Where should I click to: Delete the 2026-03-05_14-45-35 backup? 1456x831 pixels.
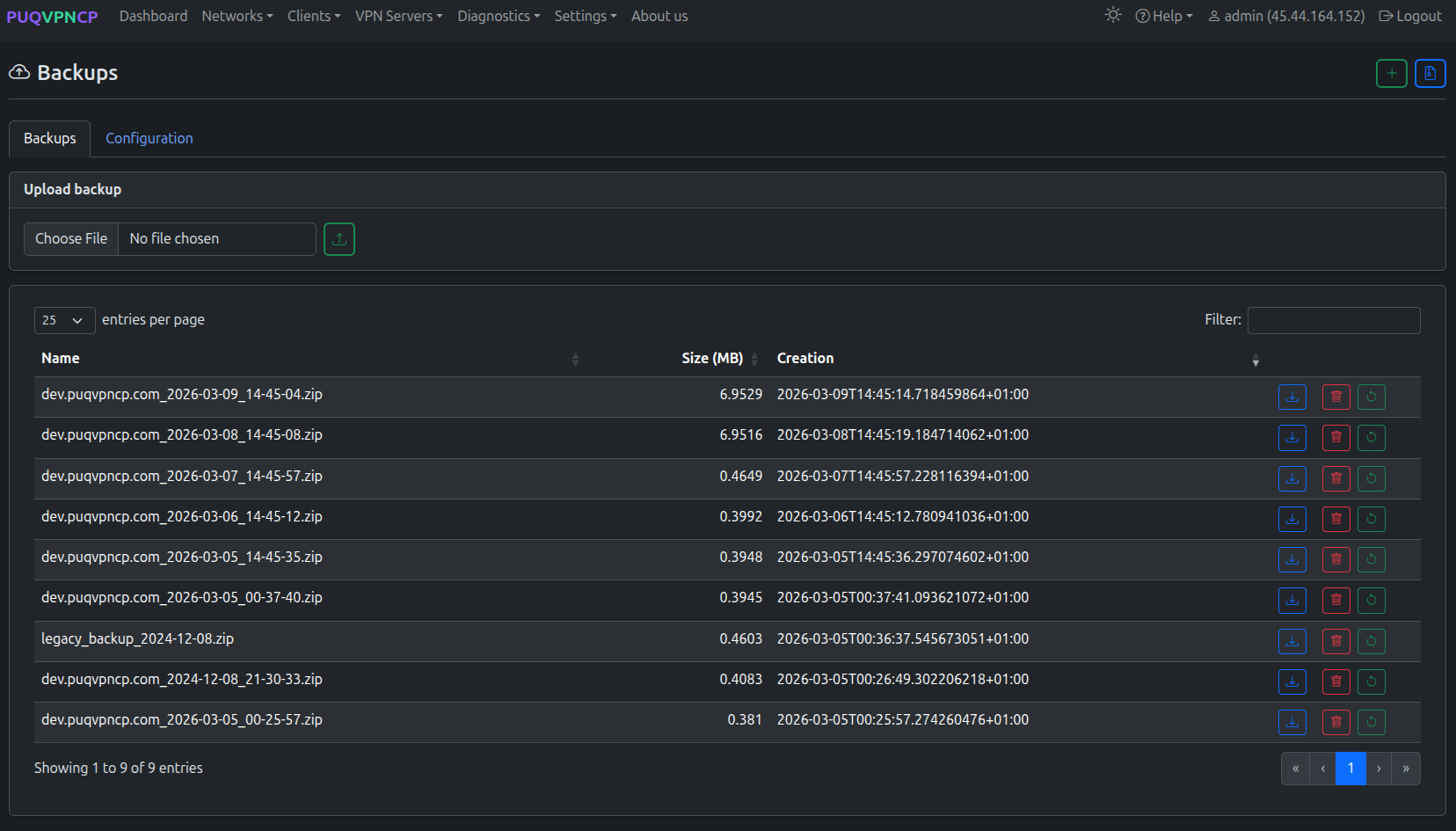coord(1336,559)
